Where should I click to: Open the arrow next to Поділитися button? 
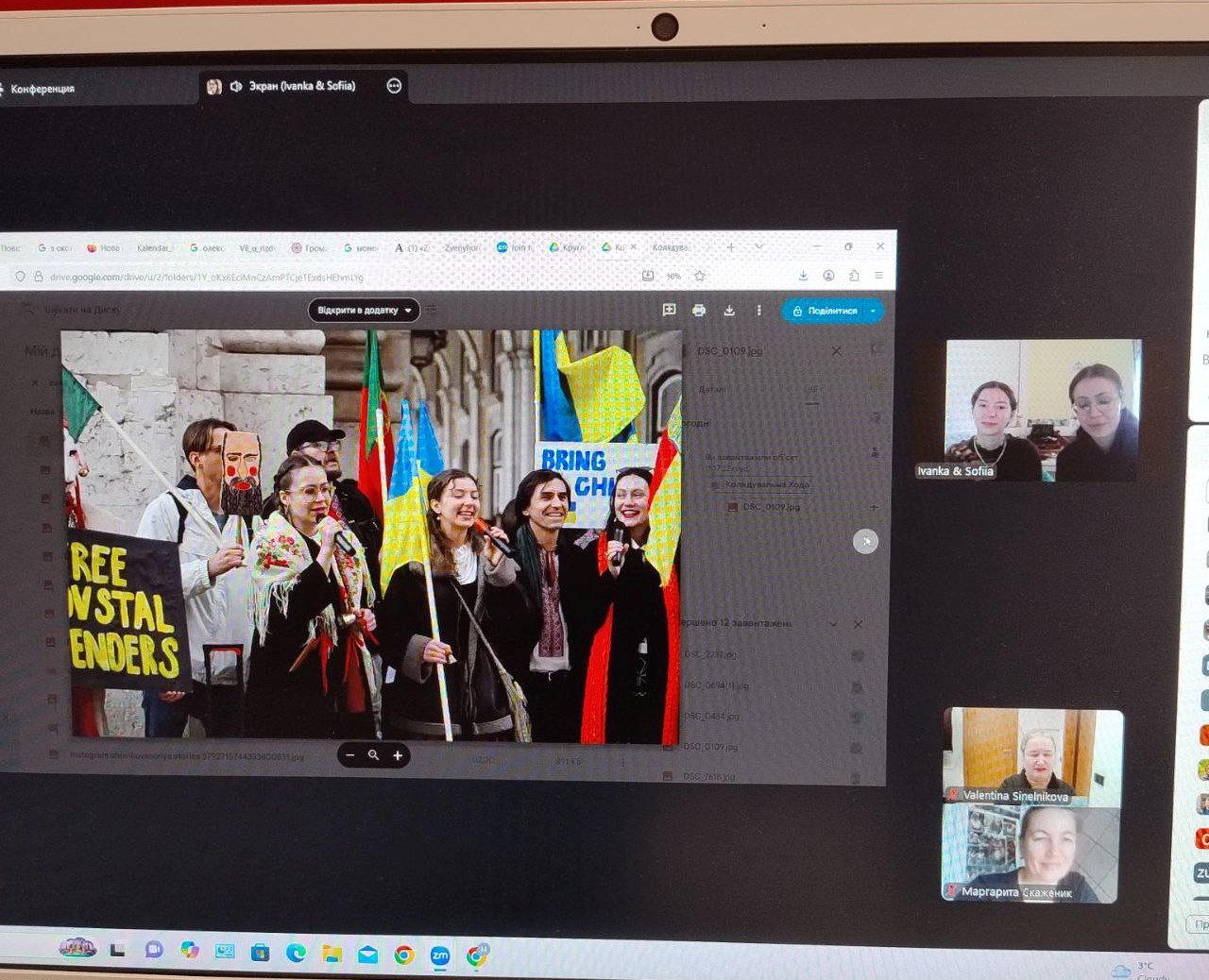coord(873,311)
